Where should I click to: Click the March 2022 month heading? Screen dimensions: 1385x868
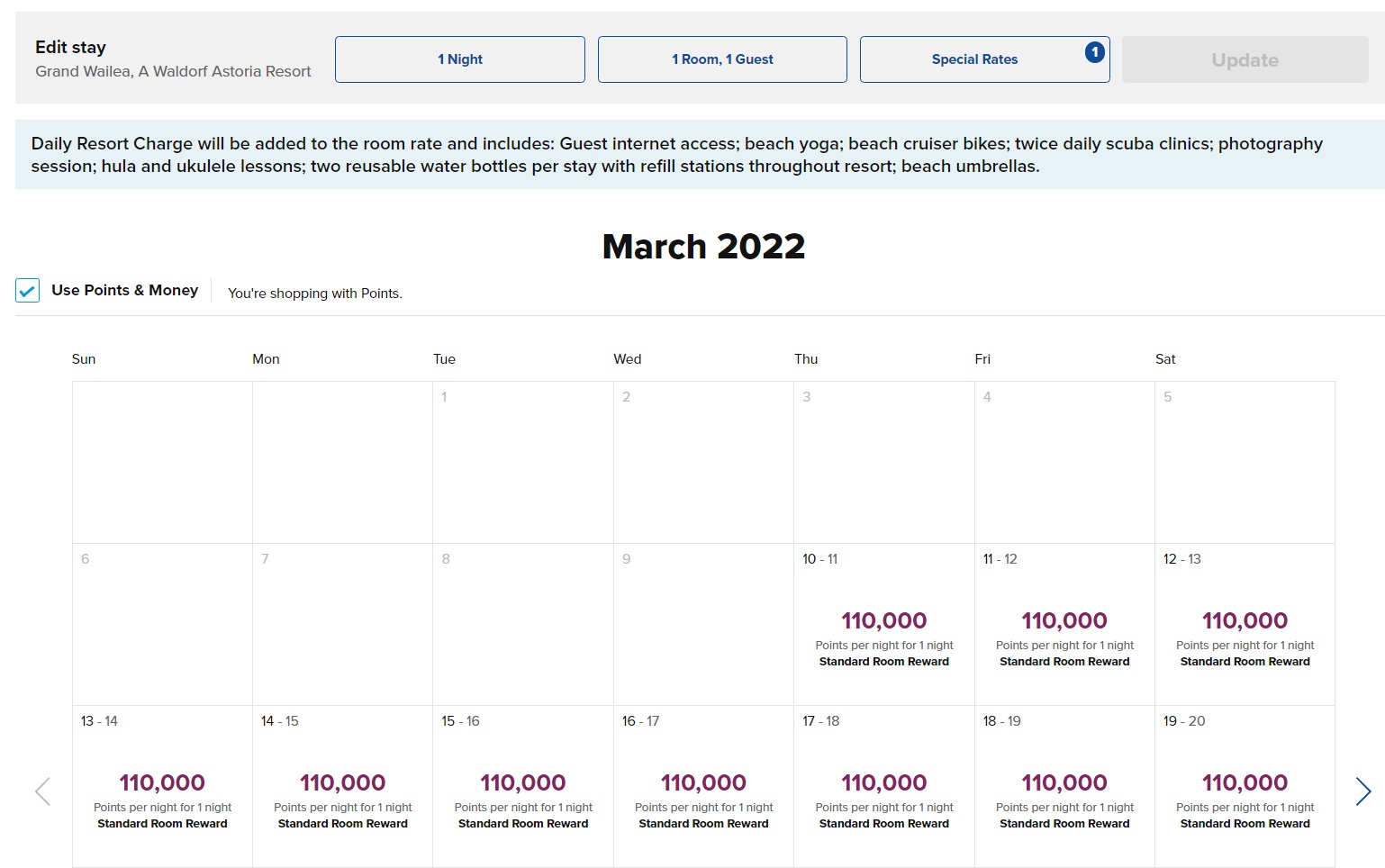(x=703, y=247)
